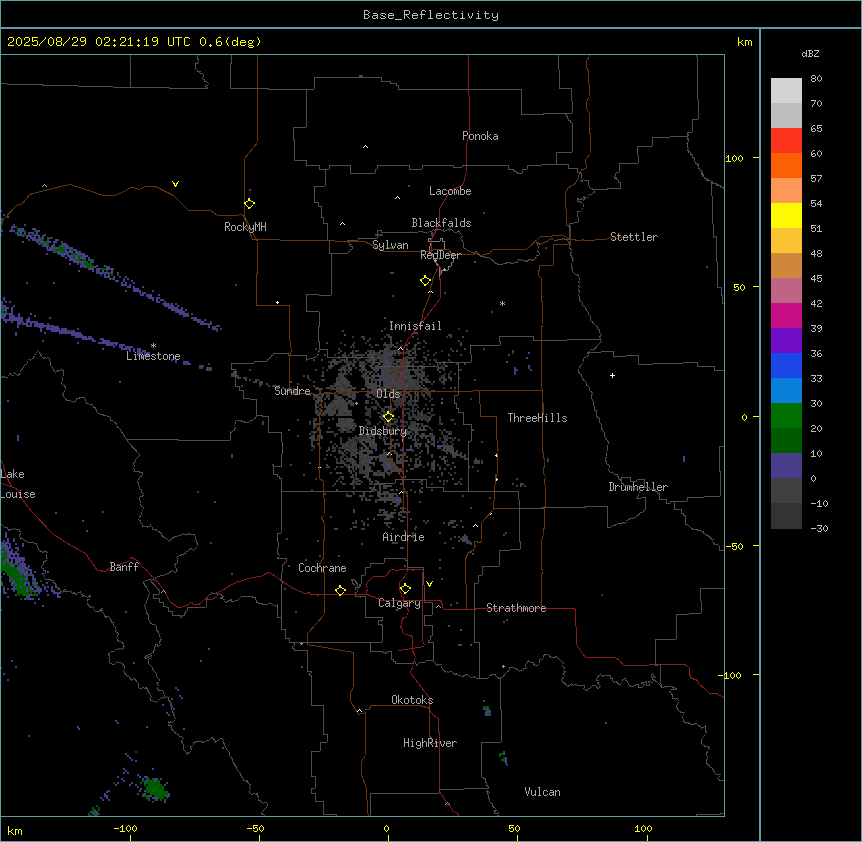Click the yellow diamond marker south of RedDeer
862x842 pixels.
(x=426, y=281)
